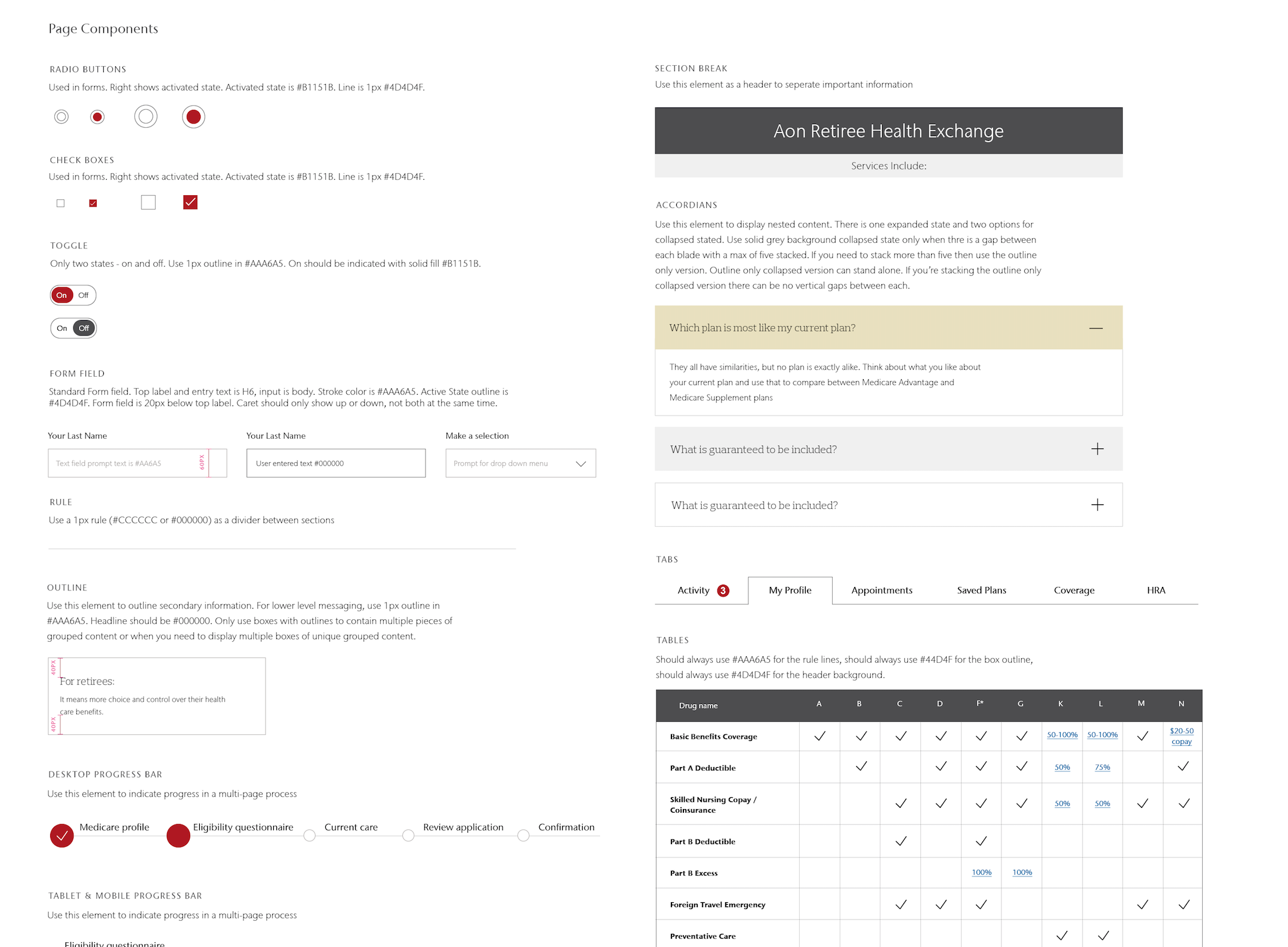Click the Eligibility questionnaire red step circle
Screen dimensions: 1288x947
178,836
